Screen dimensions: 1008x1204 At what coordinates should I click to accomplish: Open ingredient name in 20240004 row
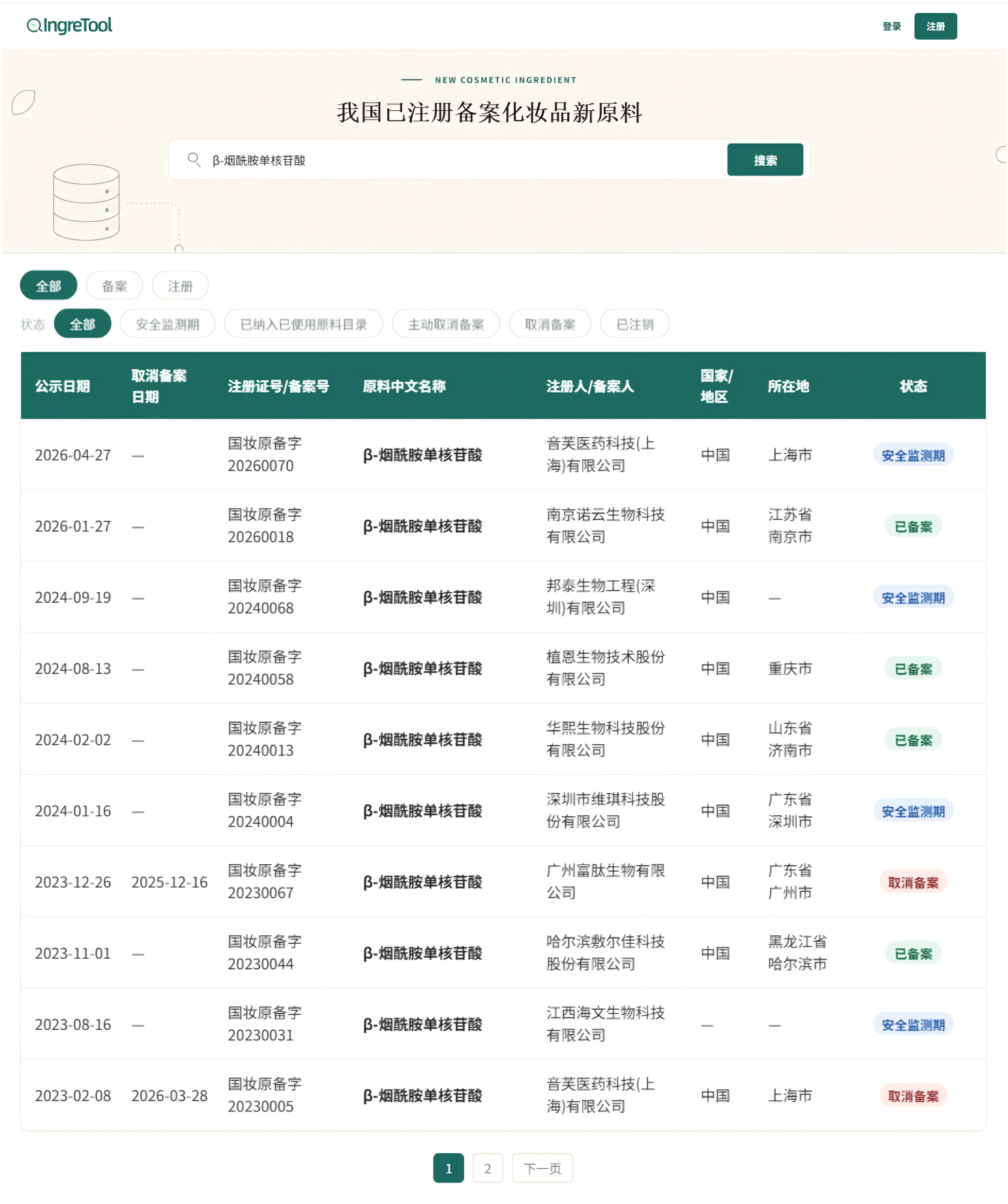tap(422, 810)
